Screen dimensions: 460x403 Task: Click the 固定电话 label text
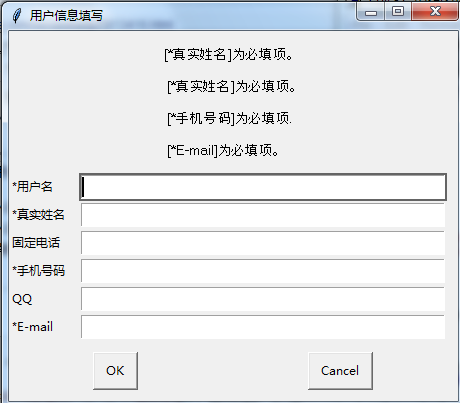click(36, 243)
